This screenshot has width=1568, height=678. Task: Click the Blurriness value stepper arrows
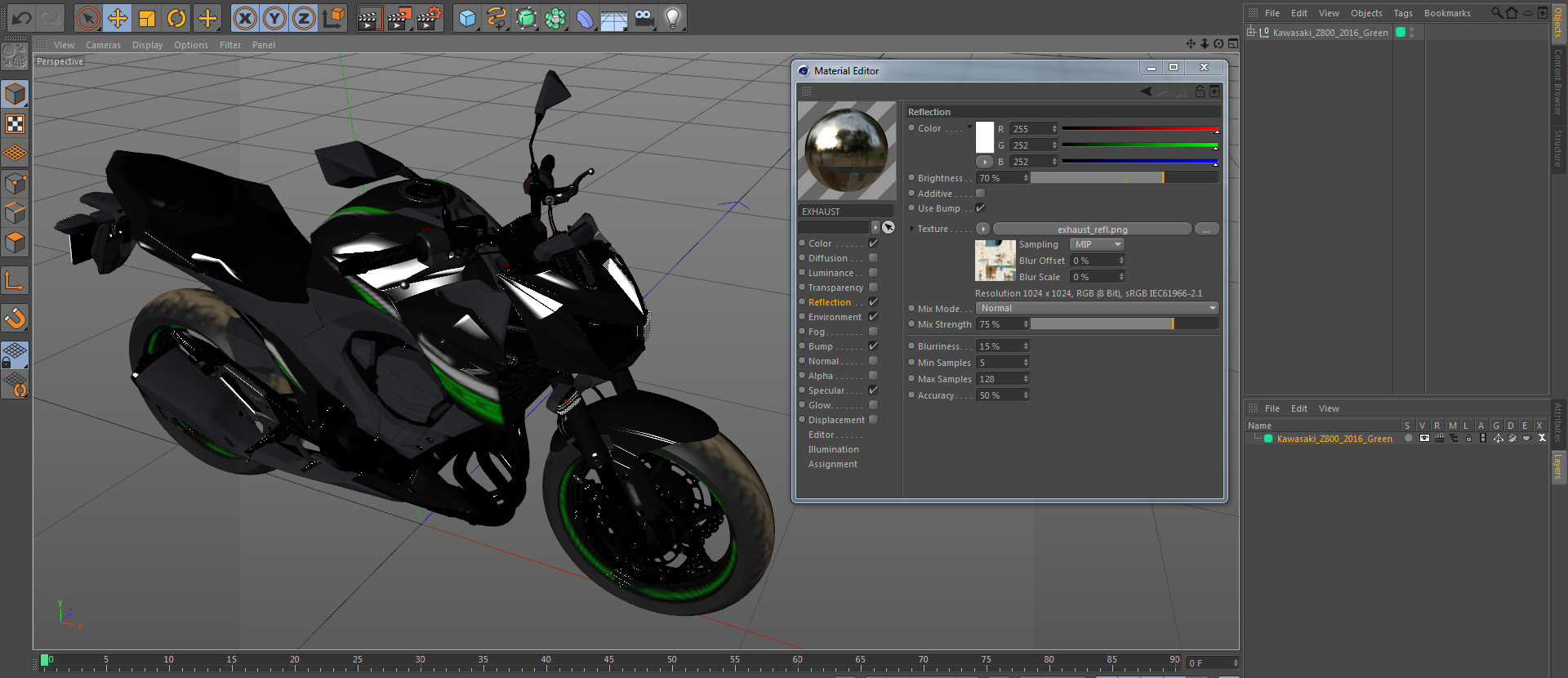click(1026, 346)
